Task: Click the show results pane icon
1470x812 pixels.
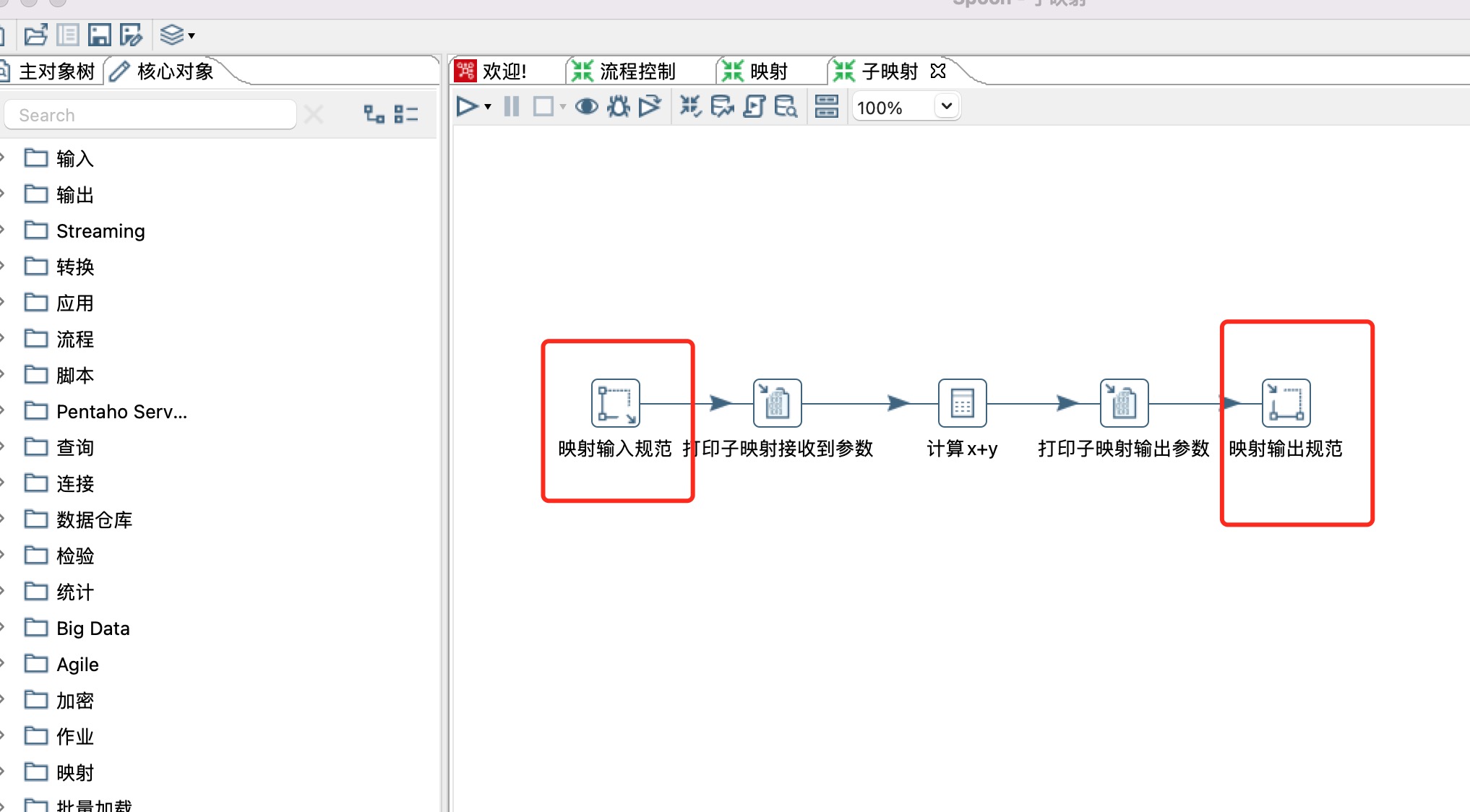Action: (826, 107)
